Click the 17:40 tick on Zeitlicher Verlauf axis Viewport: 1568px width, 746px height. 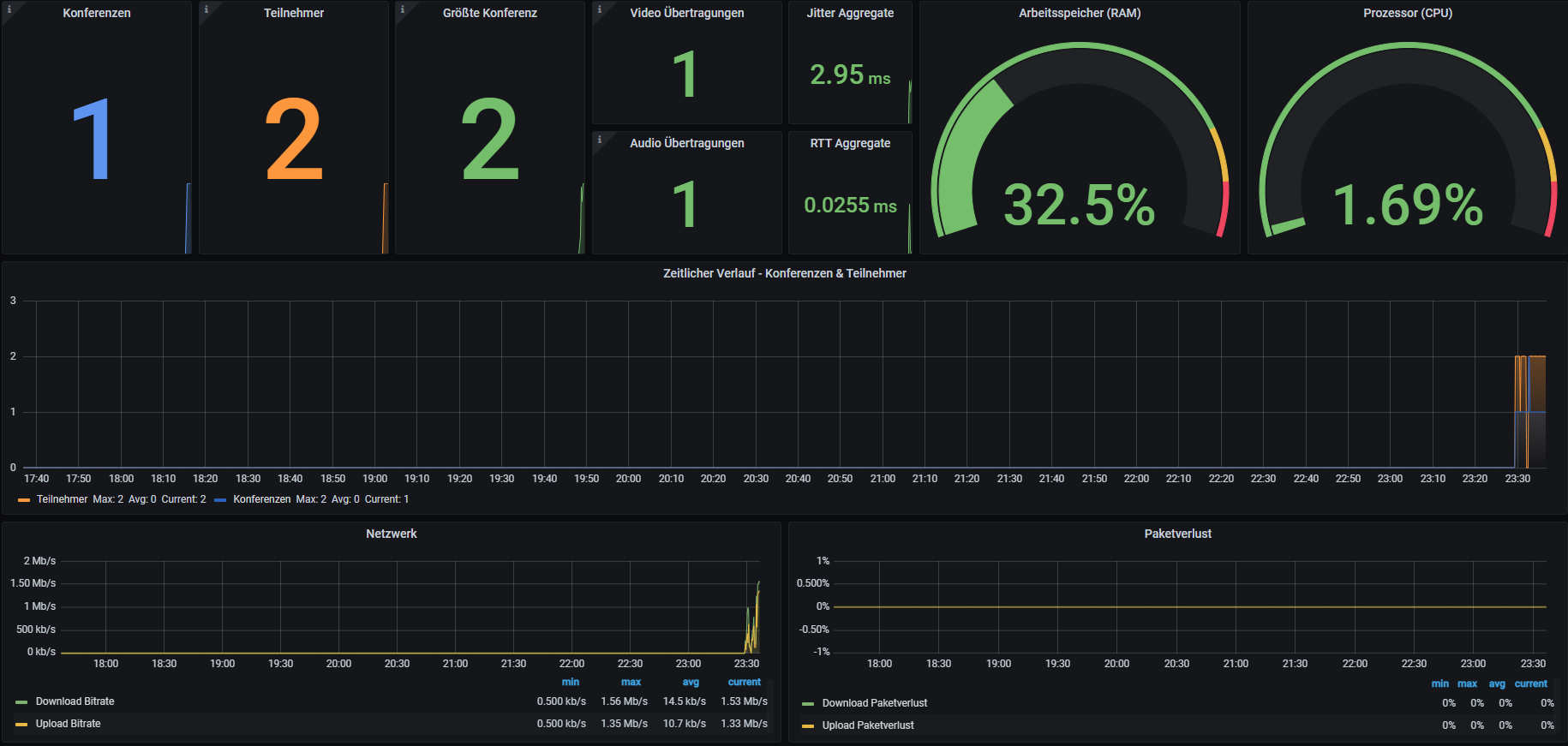[36, 479]
